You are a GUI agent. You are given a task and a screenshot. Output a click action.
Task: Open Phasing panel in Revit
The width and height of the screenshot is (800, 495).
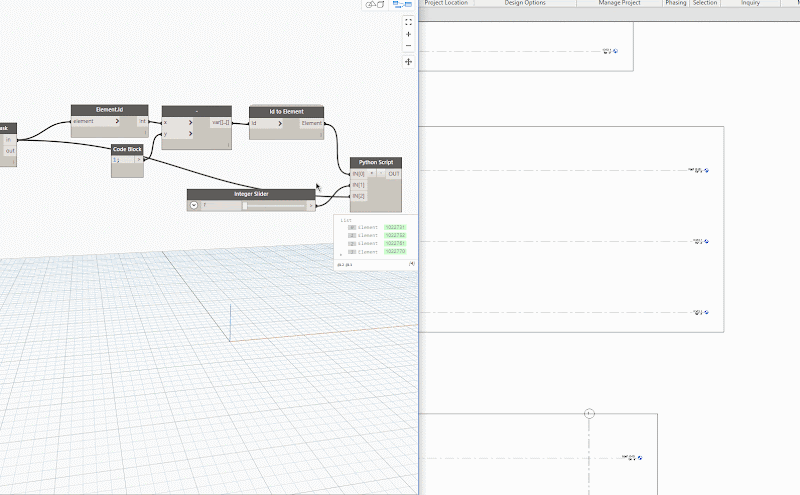[676, 3]
